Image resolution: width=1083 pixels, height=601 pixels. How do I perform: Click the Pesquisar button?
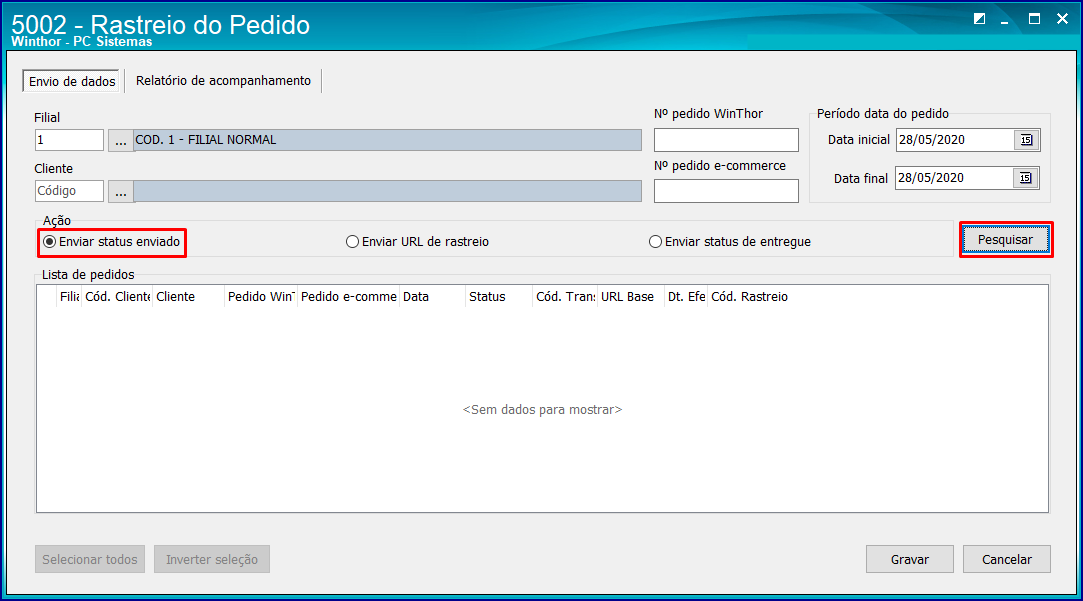tap(1006, 240)
